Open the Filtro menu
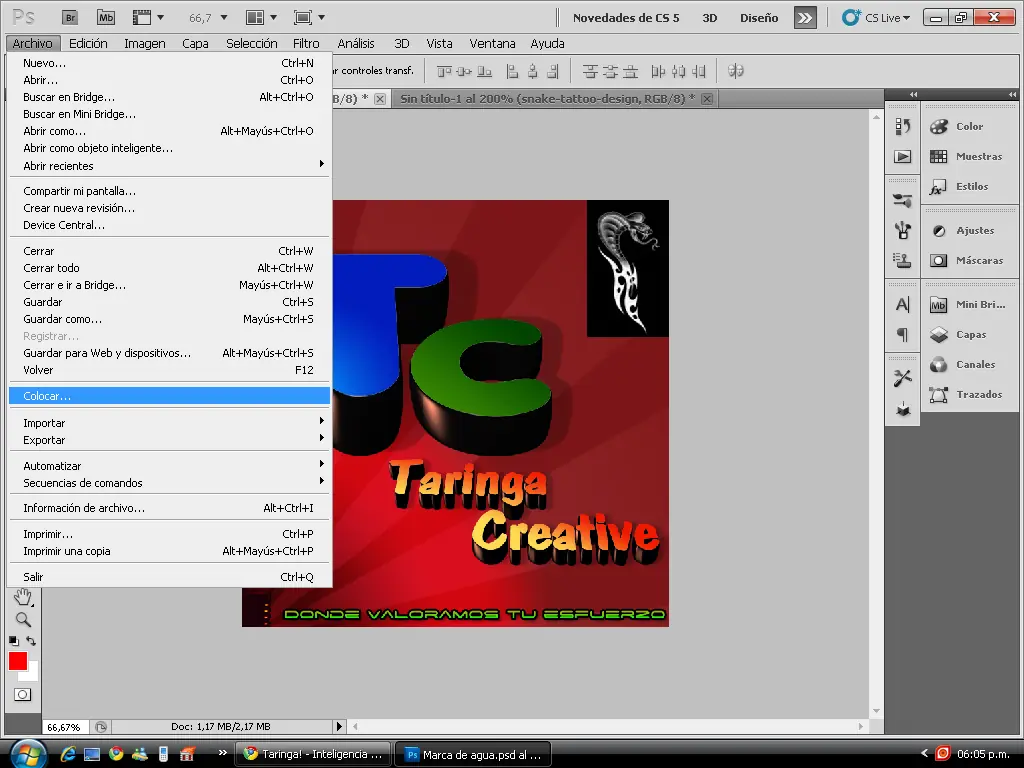This screenshot has width=1024, height=768. (306, 44)
